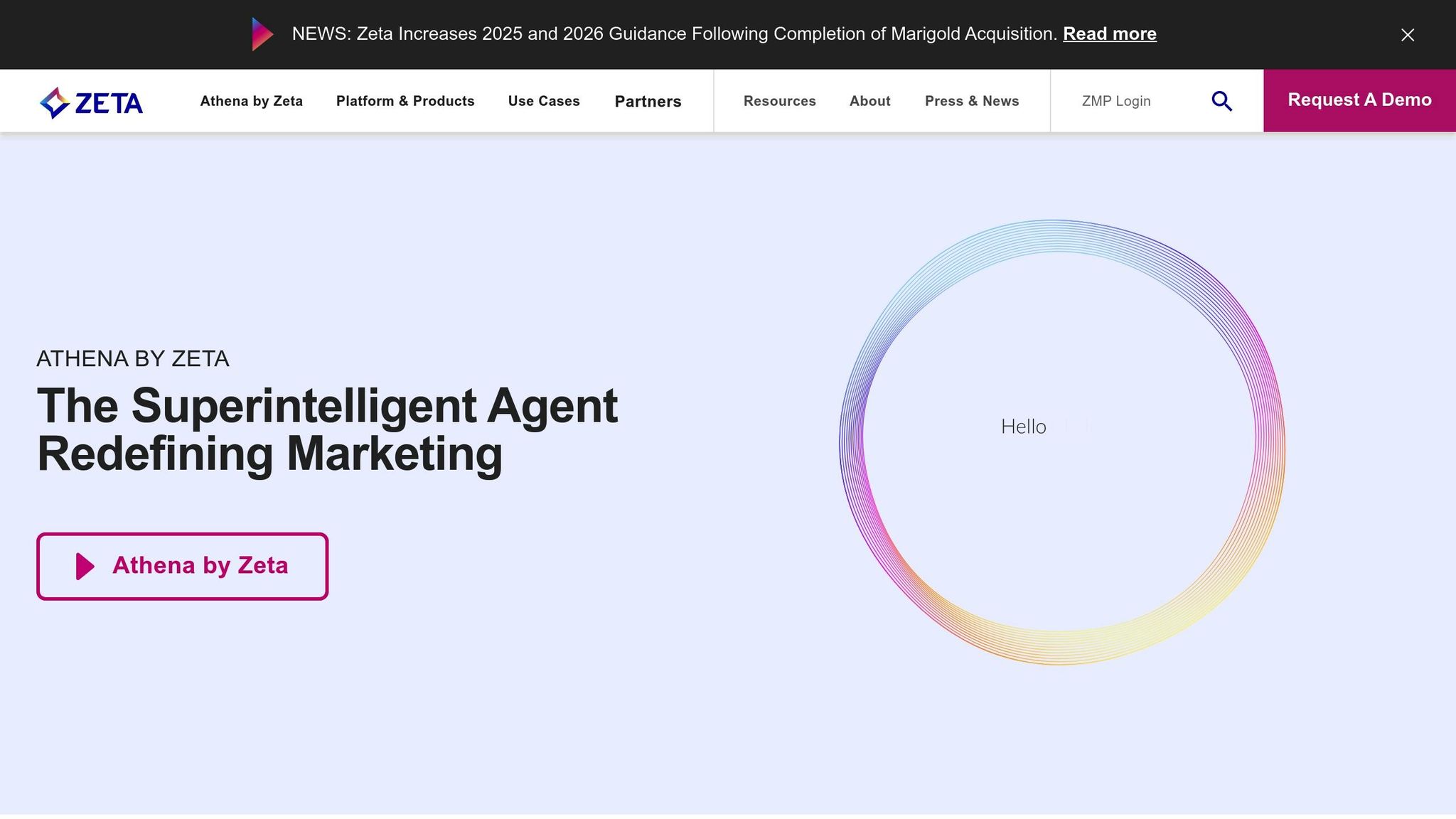The image size is (1456, 819).
Task: Click the Zeta logo in the header
Action: tap(91, 102)
